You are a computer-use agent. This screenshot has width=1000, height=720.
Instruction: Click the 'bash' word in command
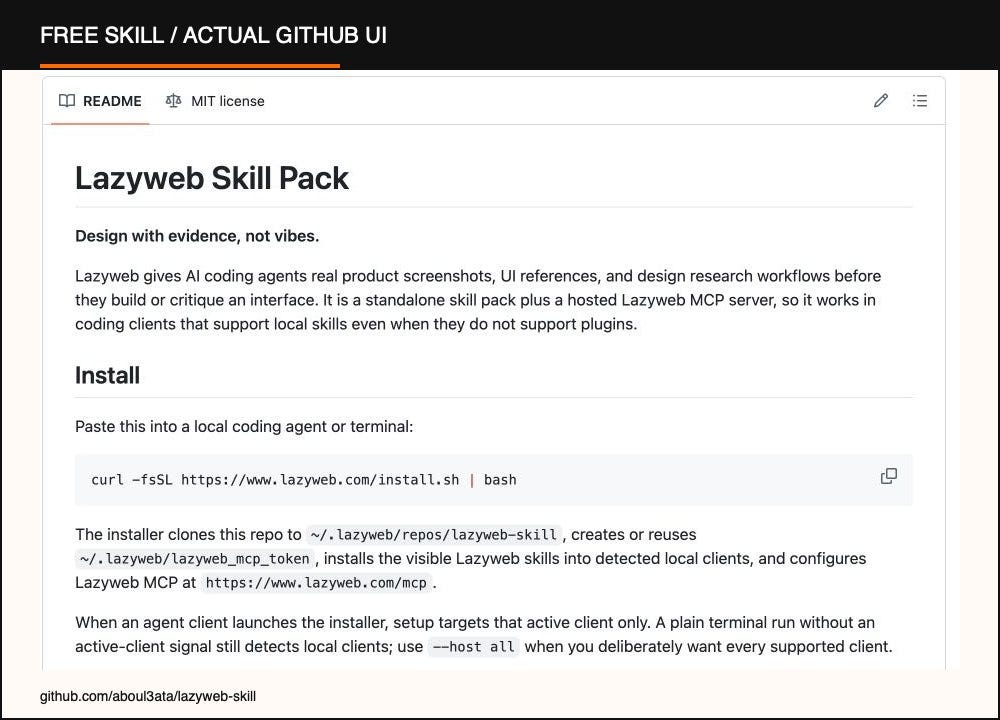click(500, 480)
